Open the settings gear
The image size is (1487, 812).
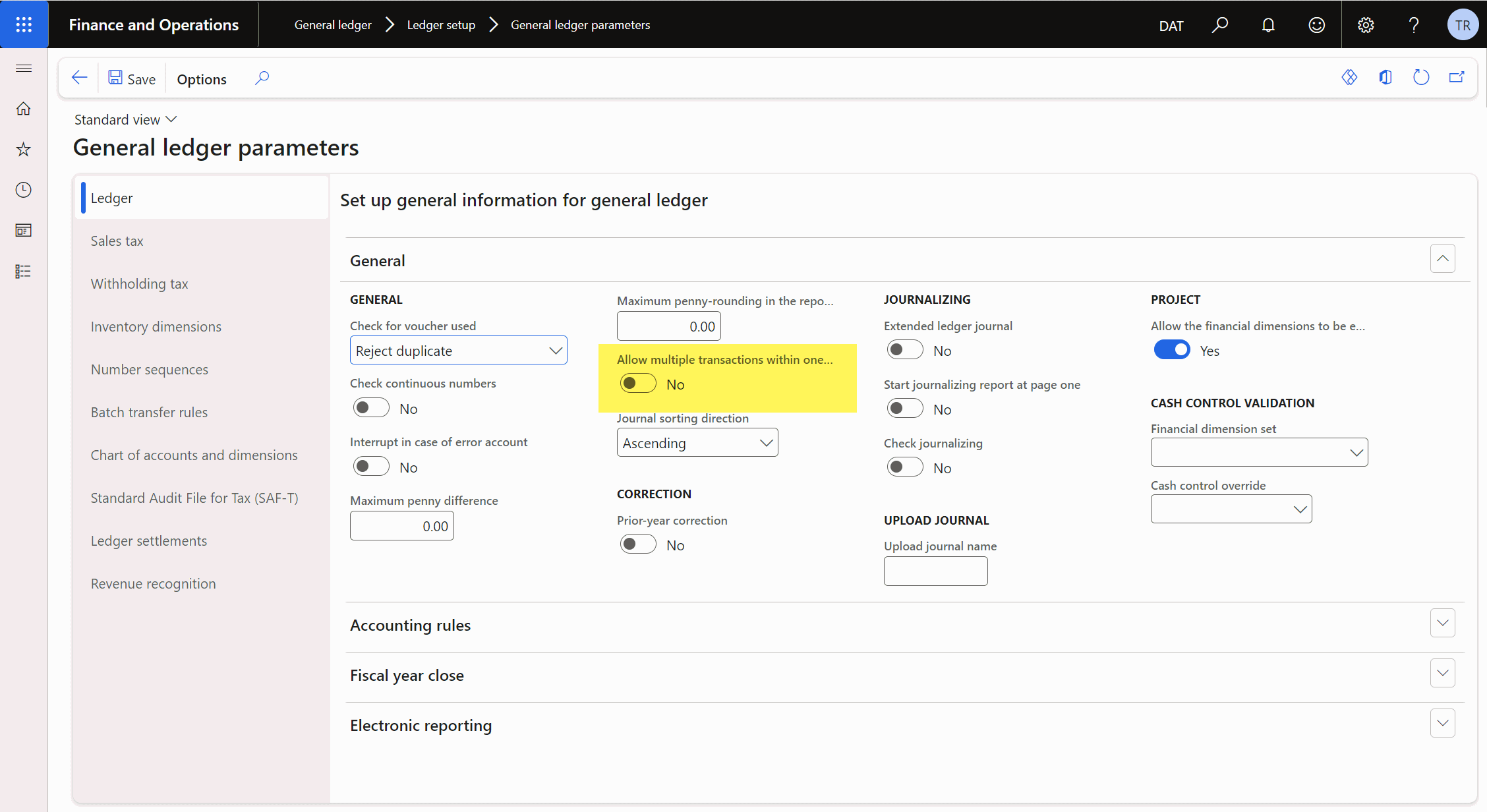tap(1366, 25)
